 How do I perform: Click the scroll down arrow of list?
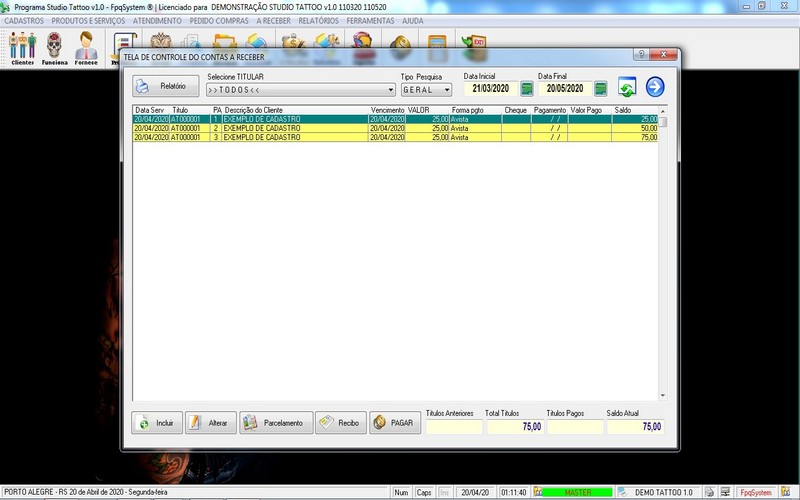(x=663, y=395)
